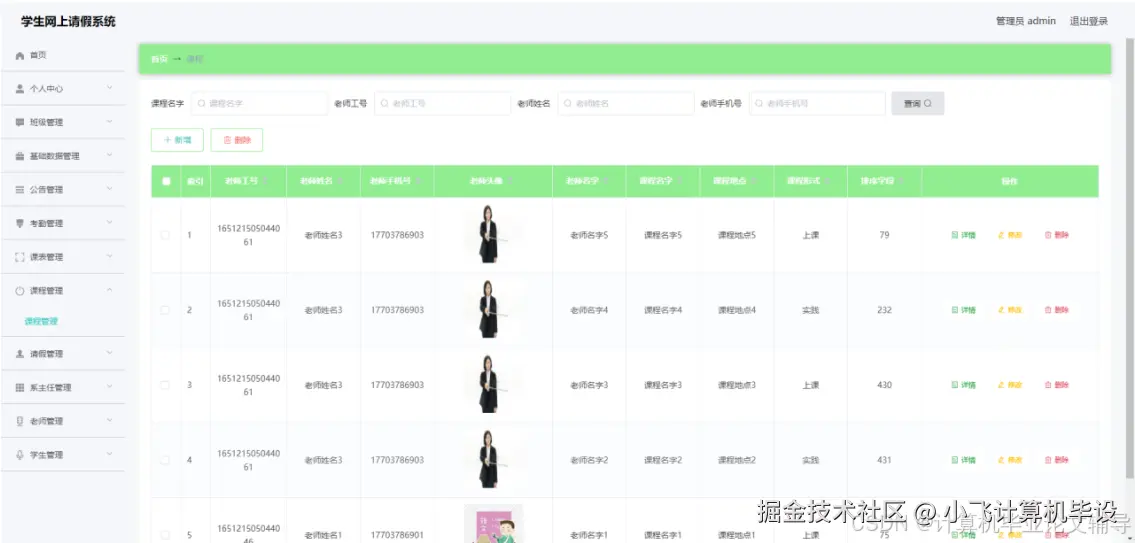The height and width of the screenshot is (543, 1135).
Task: Click 删除 for the 课程名字4 row
Action: [1057, 310]
